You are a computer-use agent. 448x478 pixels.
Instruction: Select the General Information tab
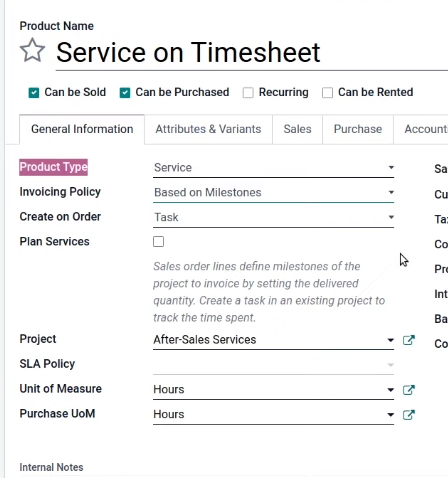82,129
